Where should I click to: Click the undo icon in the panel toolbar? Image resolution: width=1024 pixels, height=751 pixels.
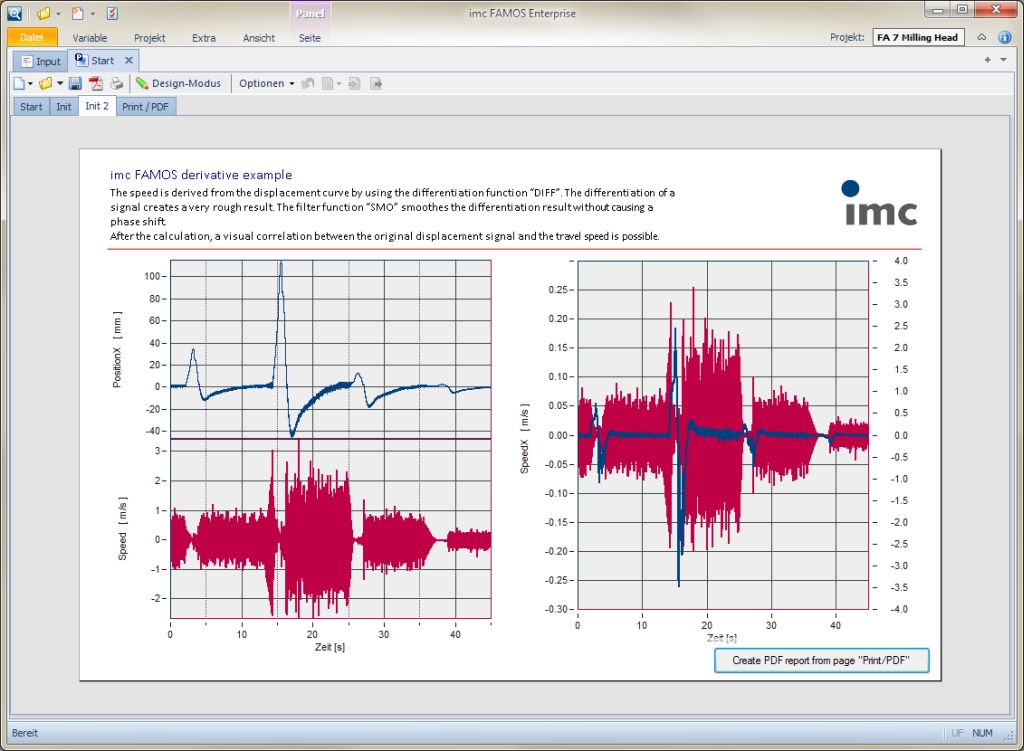coord(308,84)
